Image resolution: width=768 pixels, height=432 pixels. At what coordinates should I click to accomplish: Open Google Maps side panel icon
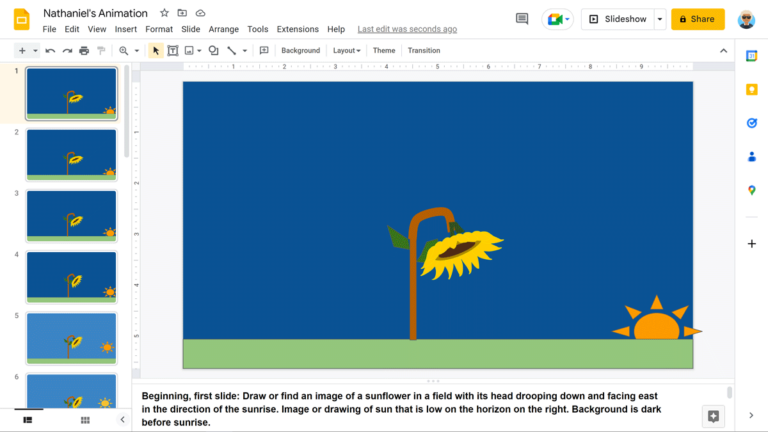tap(752, 190)
